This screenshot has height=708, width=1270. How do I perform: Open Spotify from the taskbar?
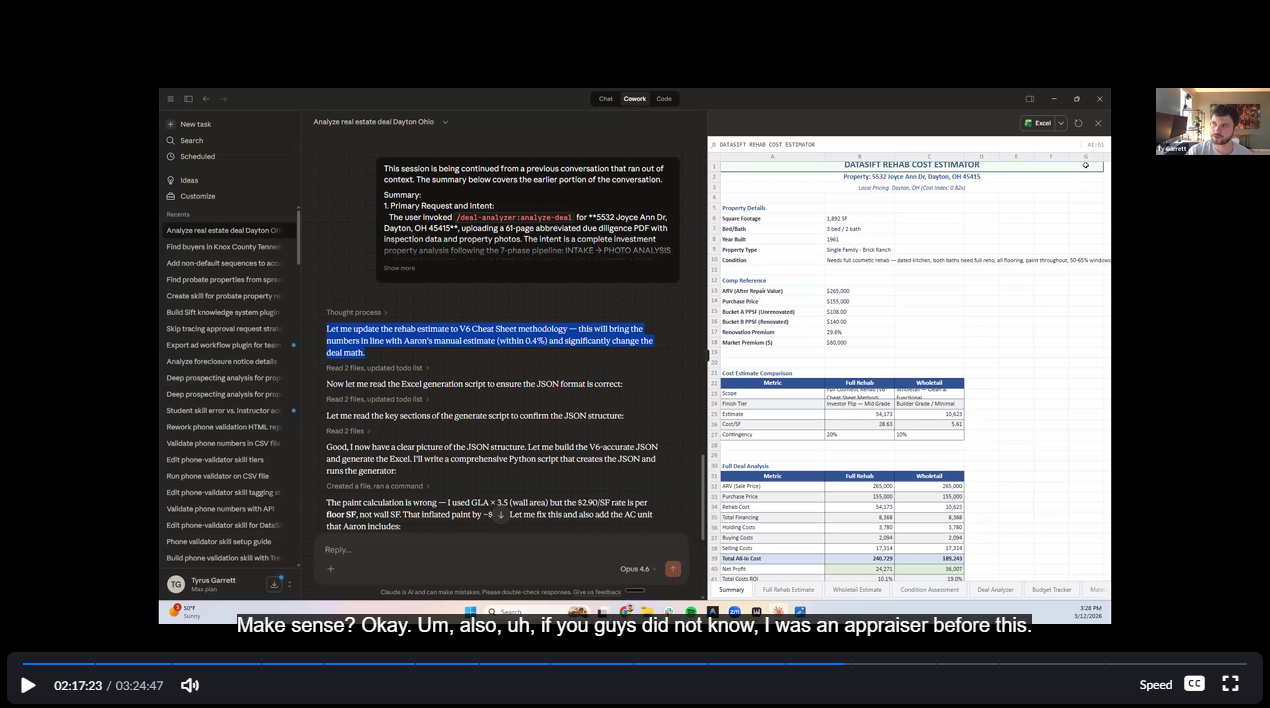691,611
